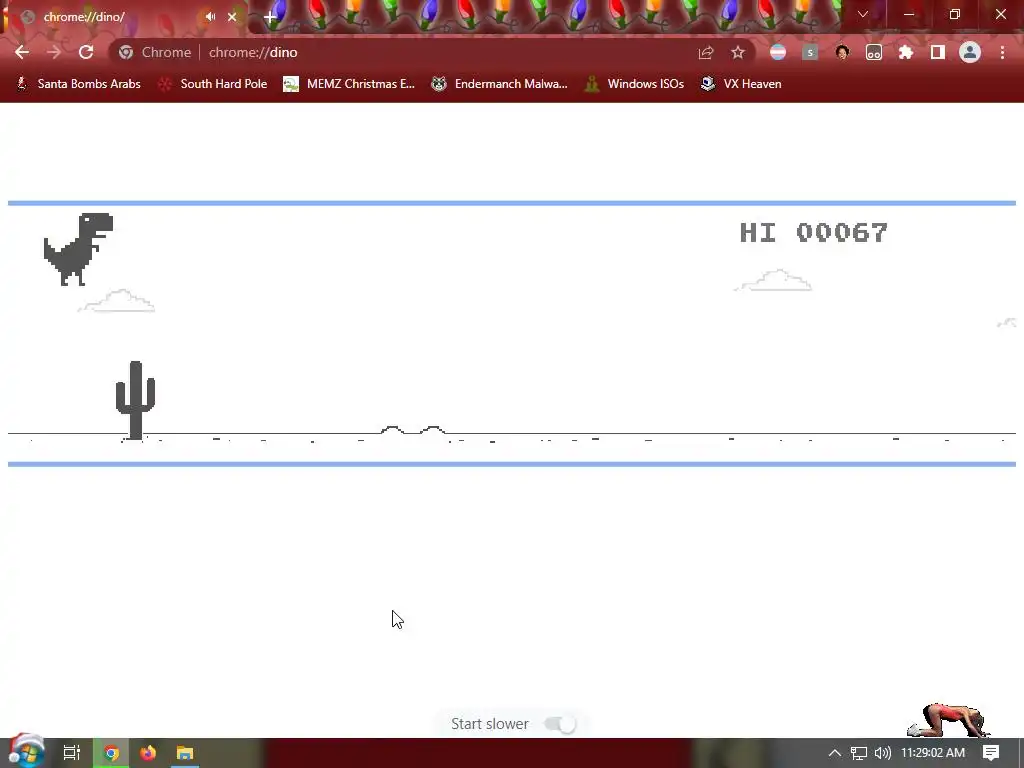The height and width of the screenshot is (768, 1024).
Task: Open the notification center icon
Action: [991, 753]
